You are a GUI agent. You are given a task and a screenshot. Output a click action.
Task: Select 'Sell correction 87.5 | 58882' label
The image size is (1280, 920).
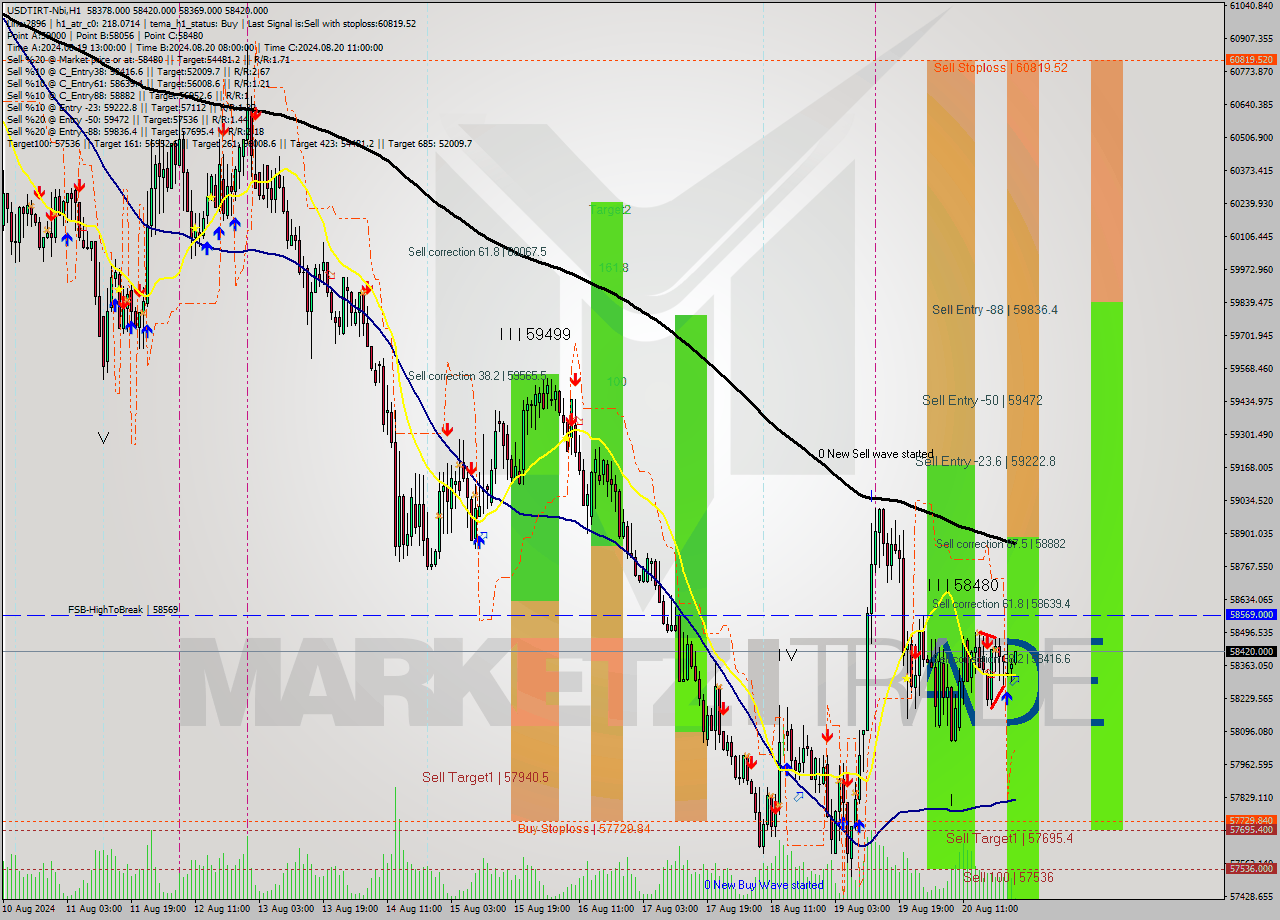click(1000, 544)
